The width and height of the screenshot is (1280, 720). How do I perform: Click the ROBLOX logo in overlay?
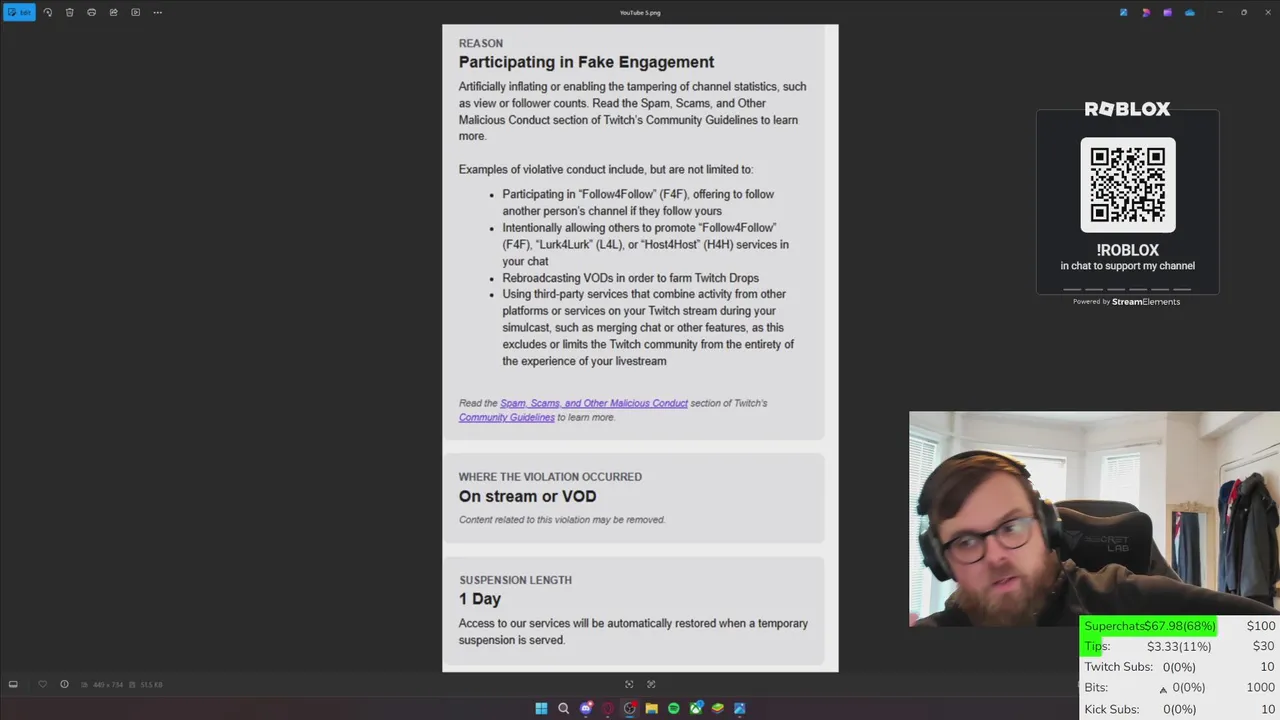tap(1128, 109)
